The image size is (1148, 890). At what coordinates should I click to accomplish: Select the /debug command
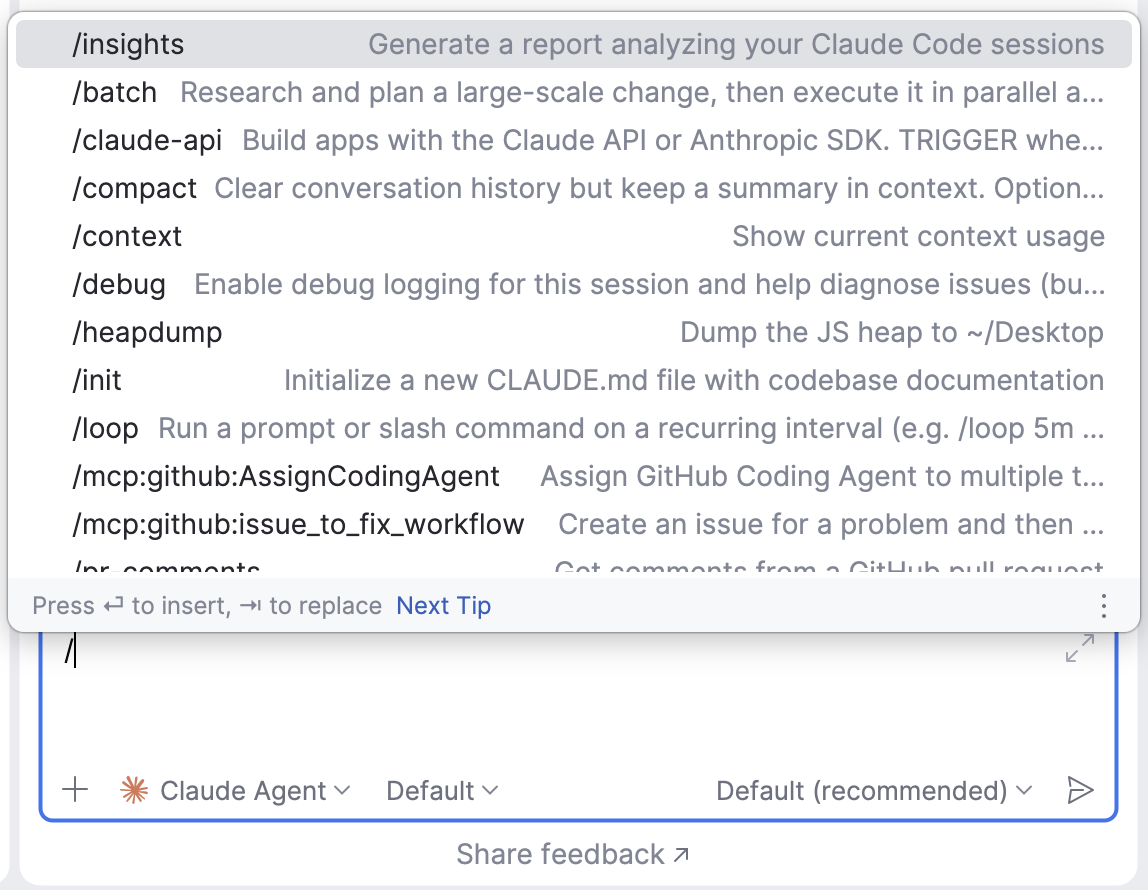pyautogui.click(x=119, y=285)
